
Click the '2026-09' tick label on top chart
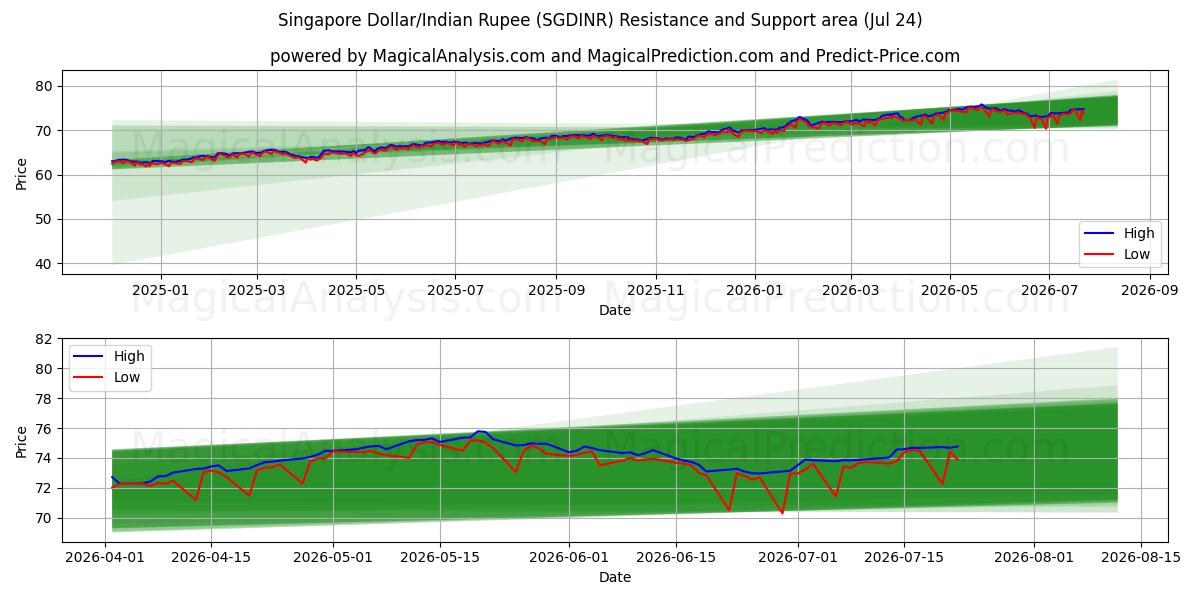[x=1149, y=290]
